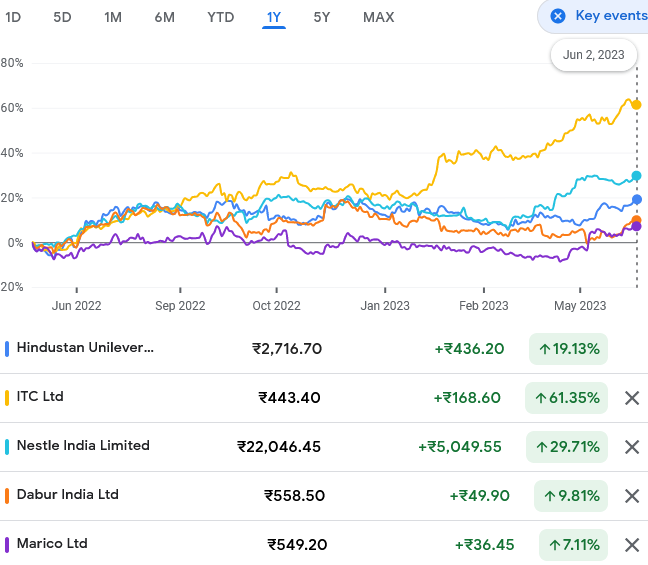Click the Sep 2022 axis label

coord(180,306)
